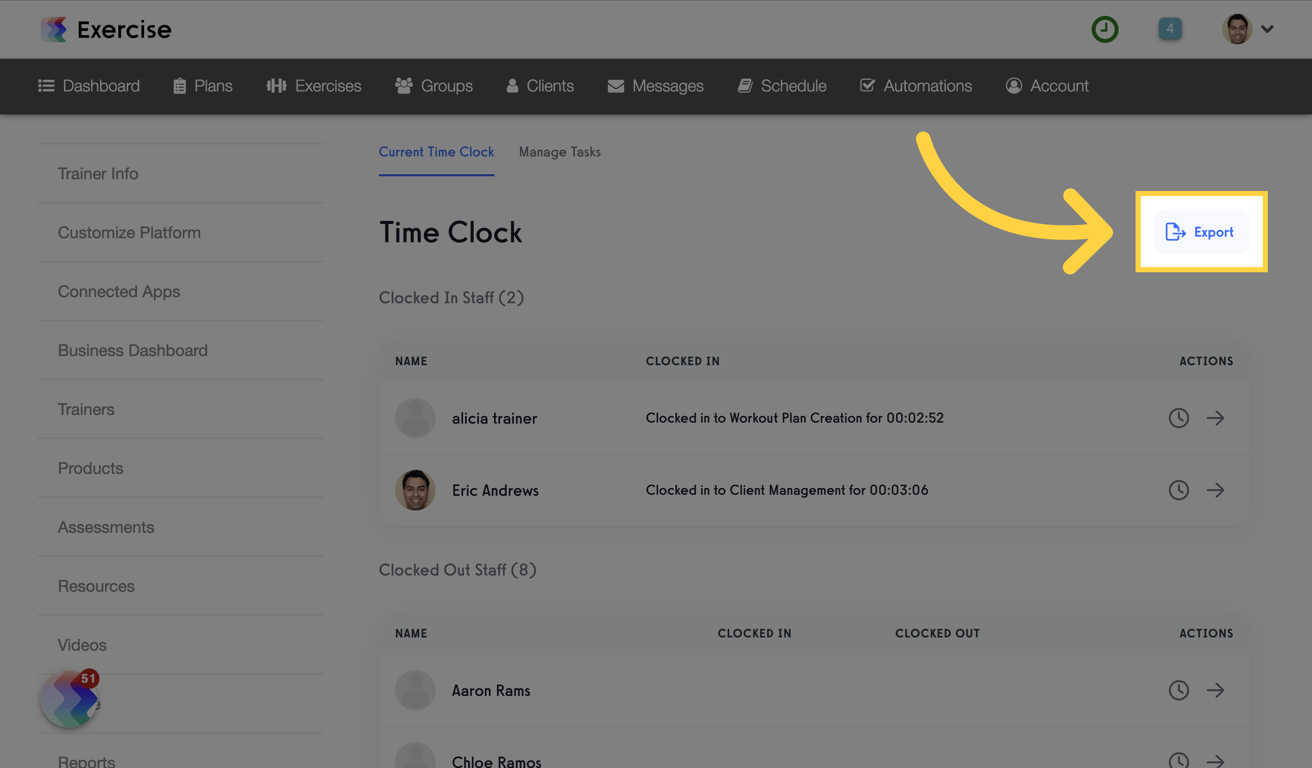1312x768 pixels.
Task: Click the name Aaron Rams
Action: coord(491,690)
